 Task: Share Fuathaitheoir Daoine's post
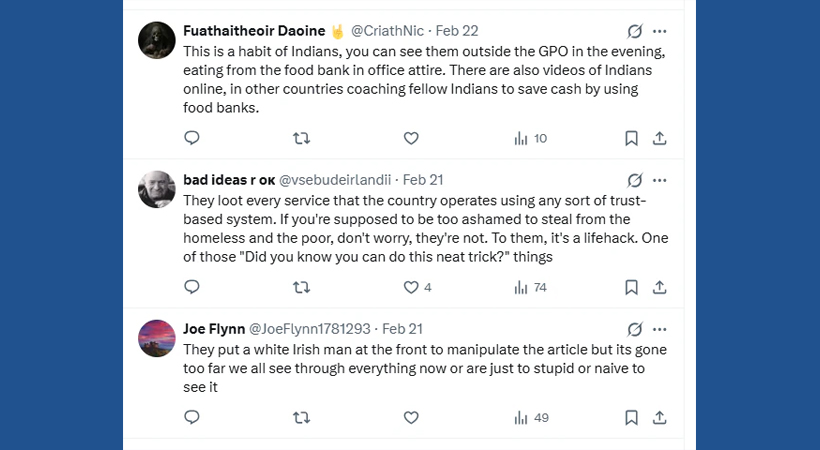click(660, 138)
